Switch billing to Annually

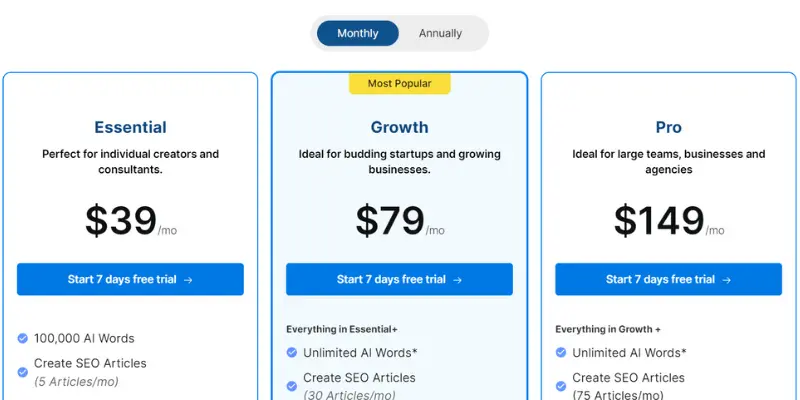440,33
